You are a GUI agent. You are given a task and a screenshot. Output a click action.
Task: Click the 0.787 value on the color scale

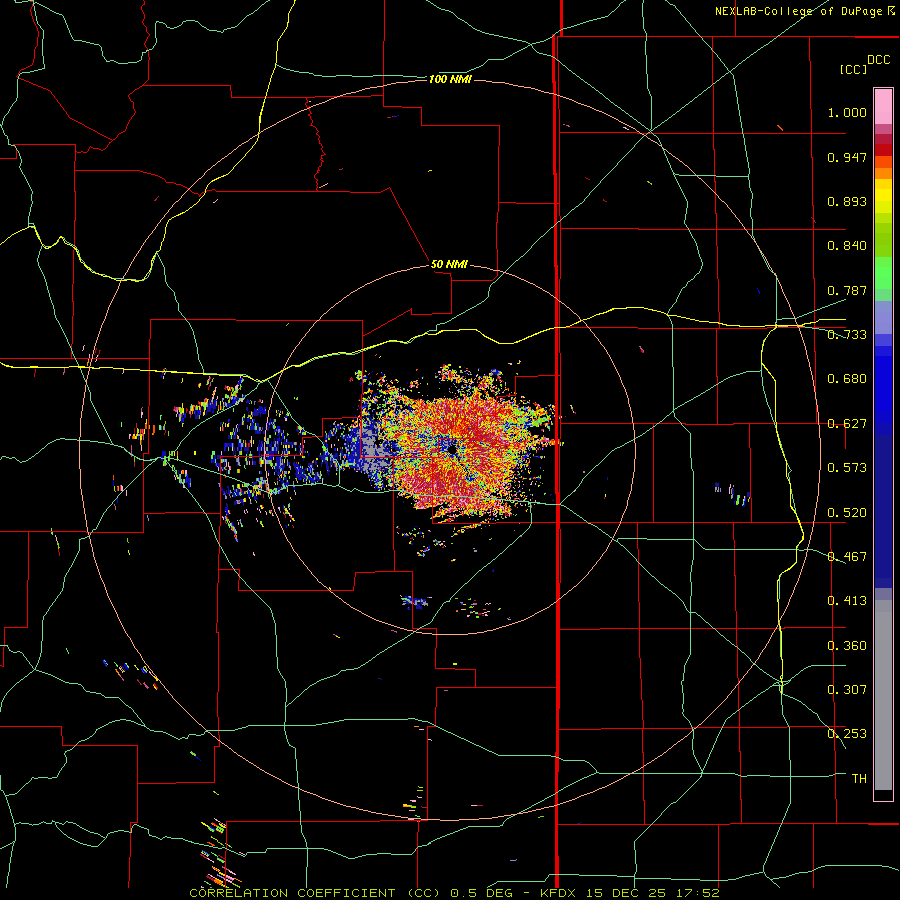point(847,290)
